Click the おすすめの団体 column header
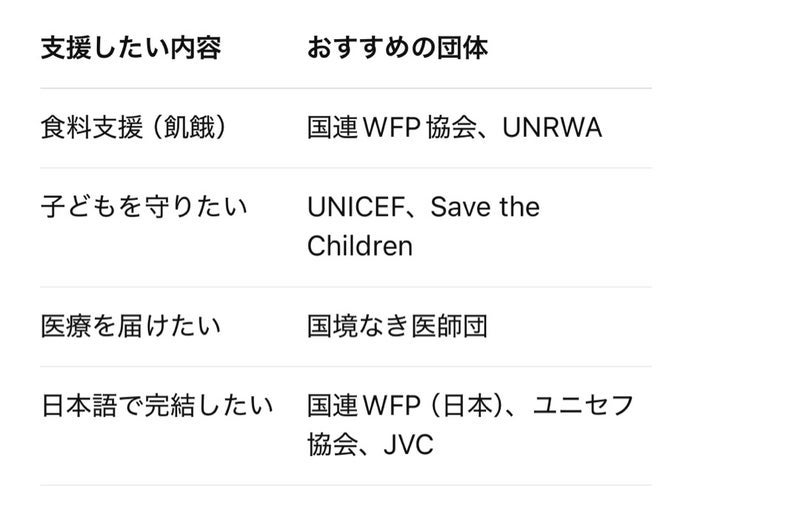The width and height of the screenshot is (800, 519). pos(397,48)
